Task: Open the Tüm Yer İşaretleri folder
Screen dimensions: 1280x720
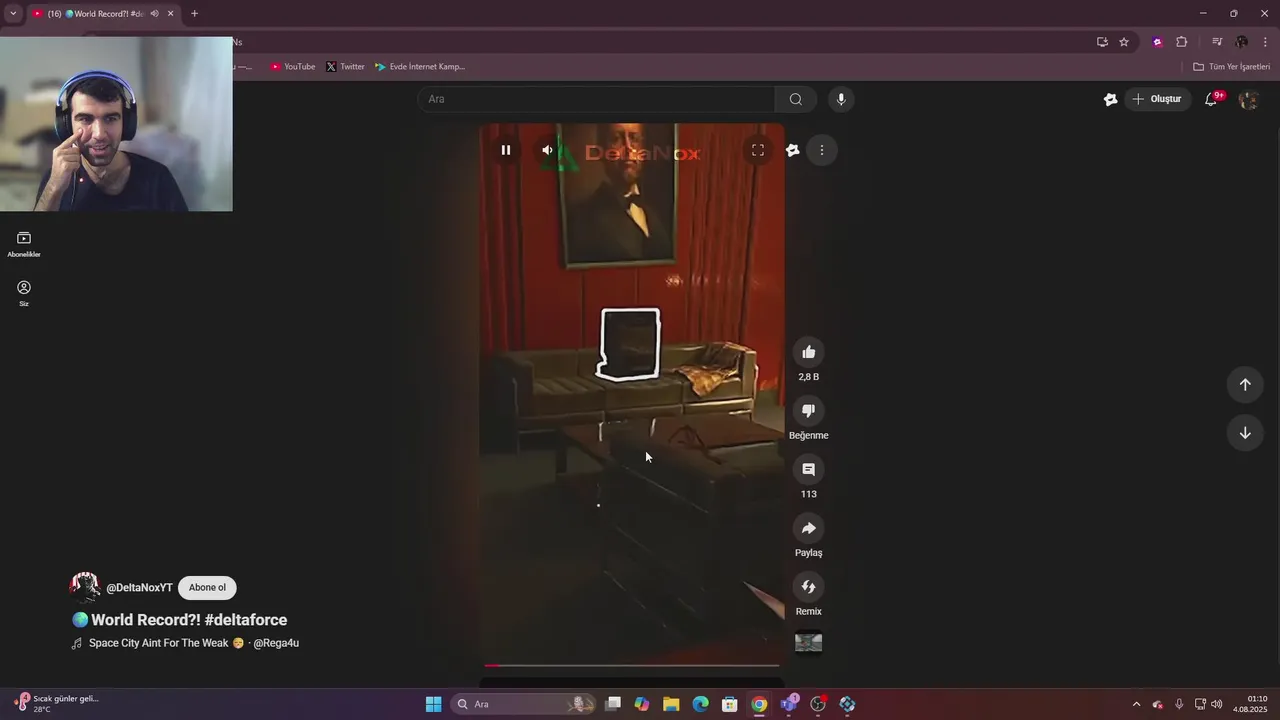Action: coord(1232,67)
